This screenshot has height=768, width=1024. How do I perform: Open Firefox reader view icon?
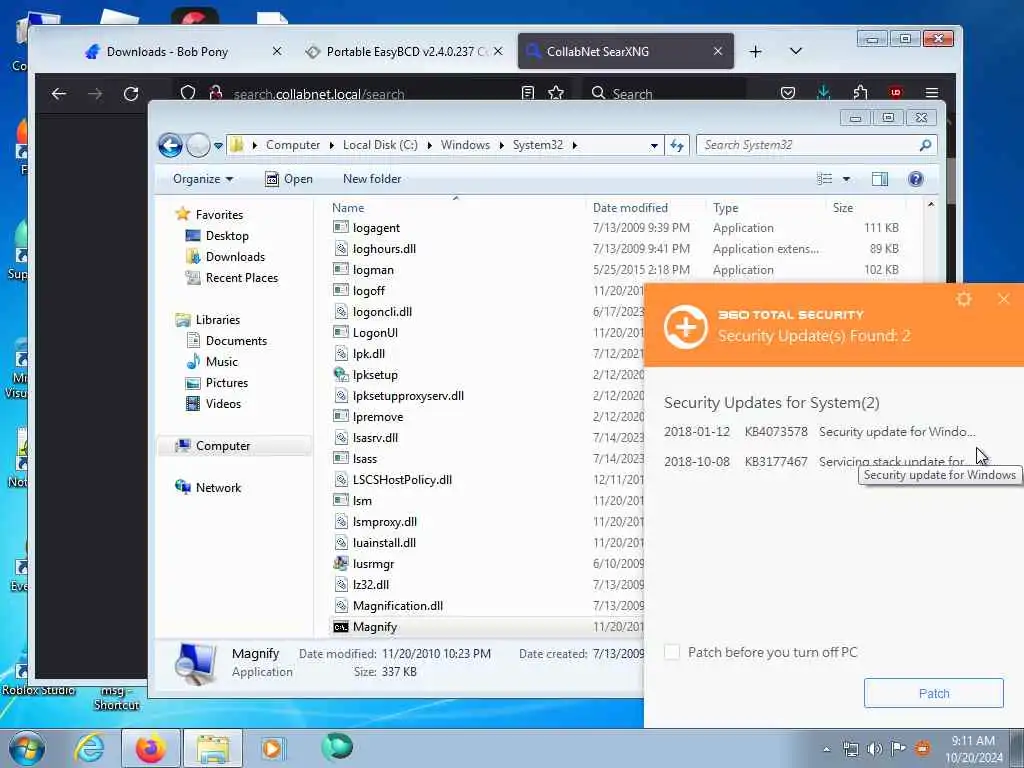(528, 93)
